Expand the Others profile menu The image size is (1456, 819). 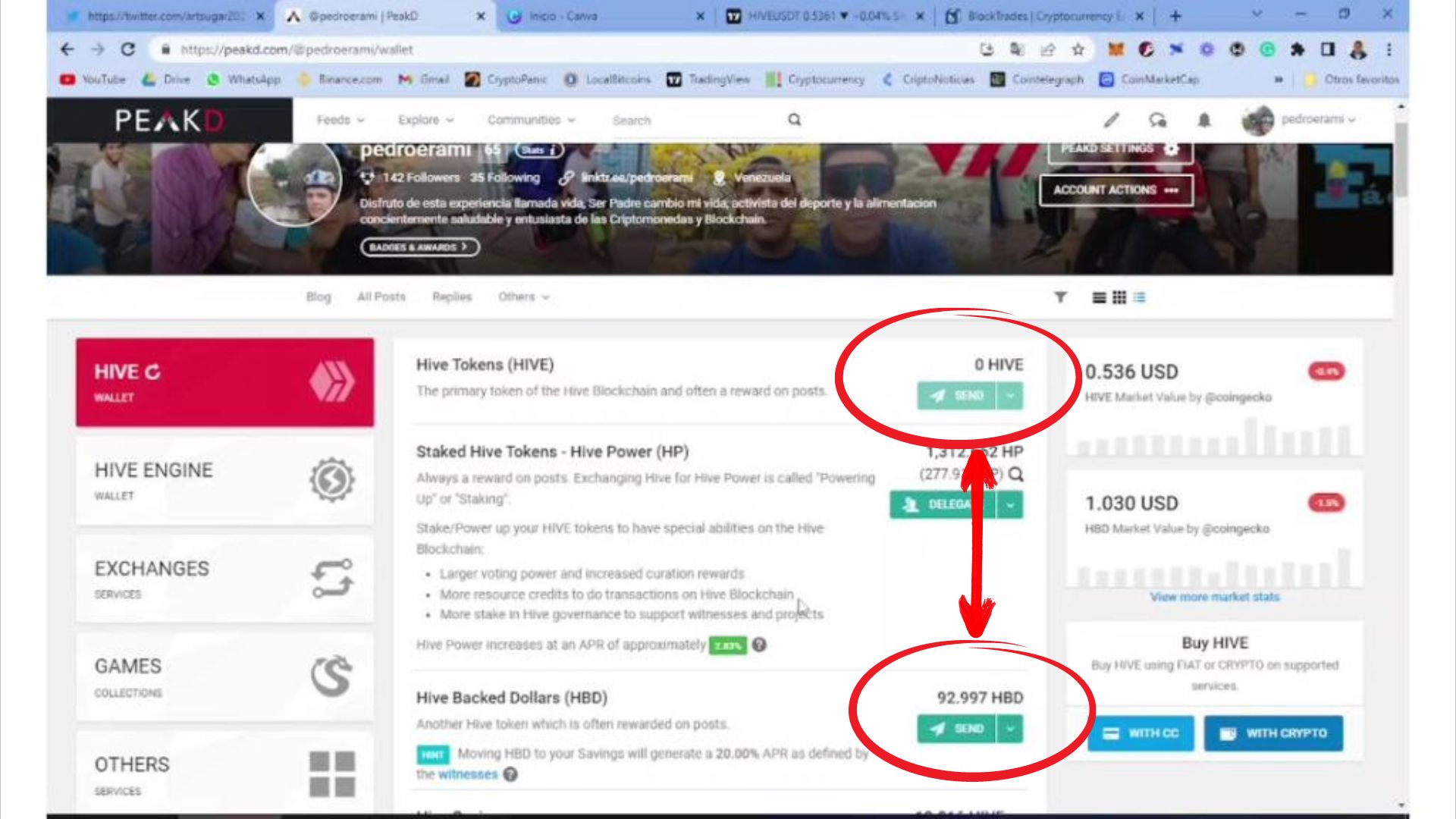pos(523,297)
